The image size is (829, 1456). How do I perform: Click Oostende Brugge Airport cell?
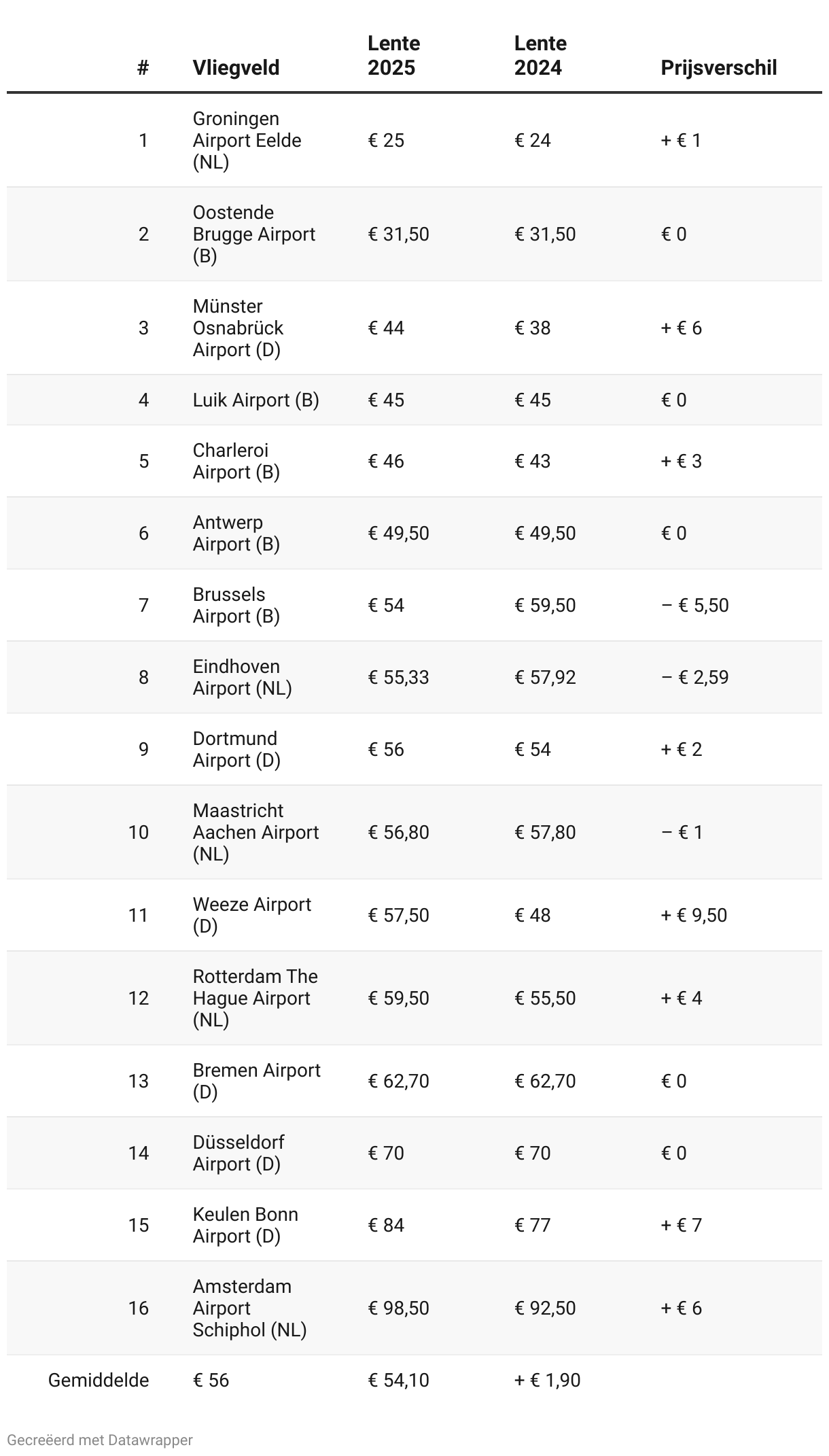(x=253, y=234)
